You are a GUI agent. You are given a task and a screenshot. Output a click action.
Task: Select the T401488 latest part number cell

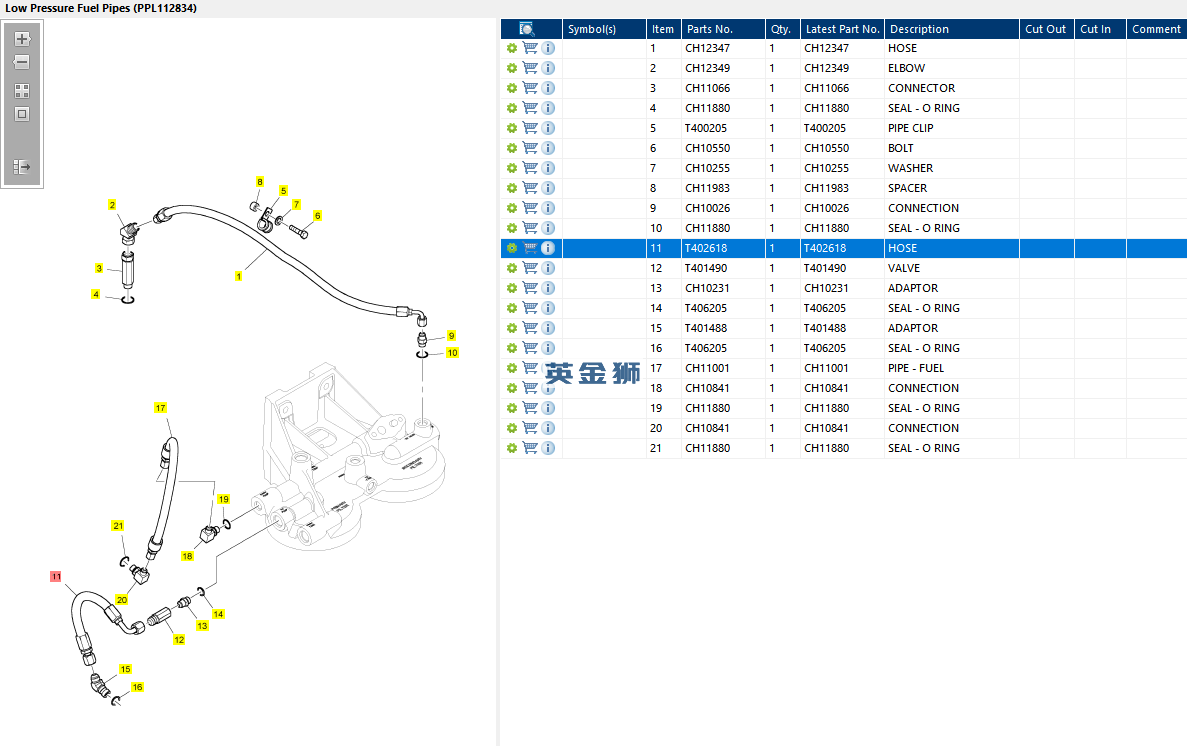(842, 328)
